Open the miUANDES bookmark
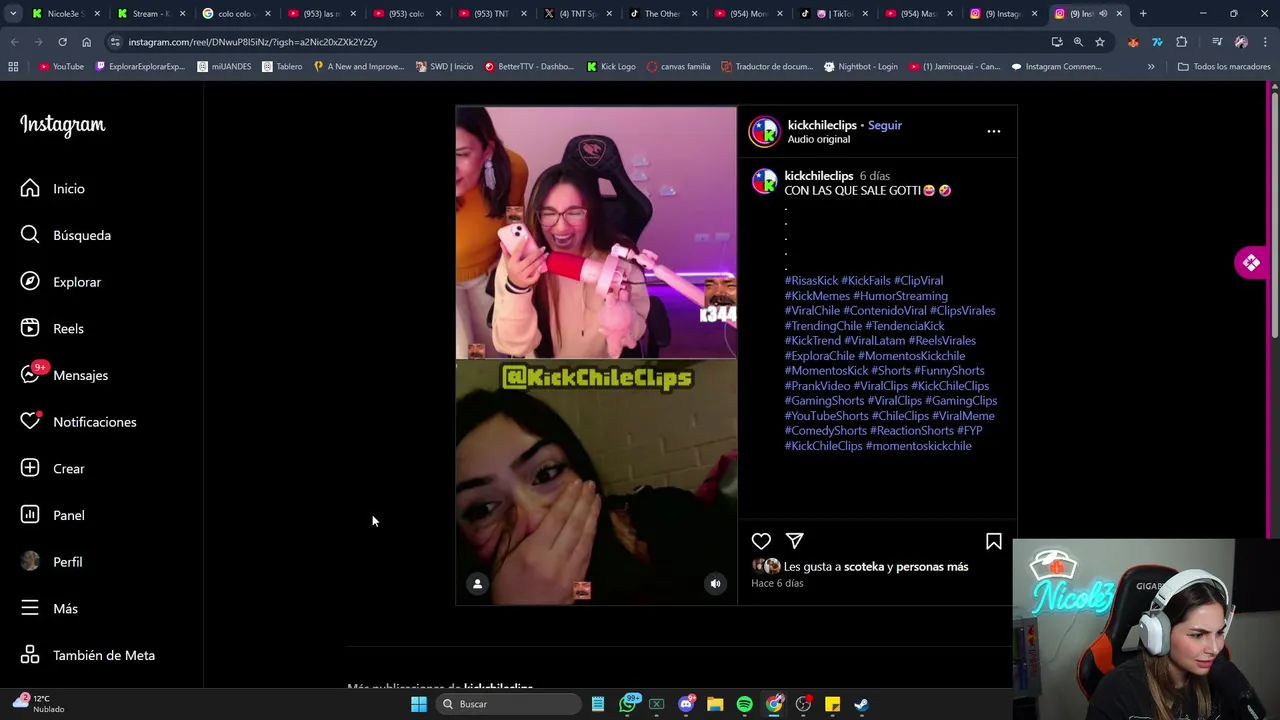The height and width of the screenshot is (720, 1280). (x=224, y=67)
